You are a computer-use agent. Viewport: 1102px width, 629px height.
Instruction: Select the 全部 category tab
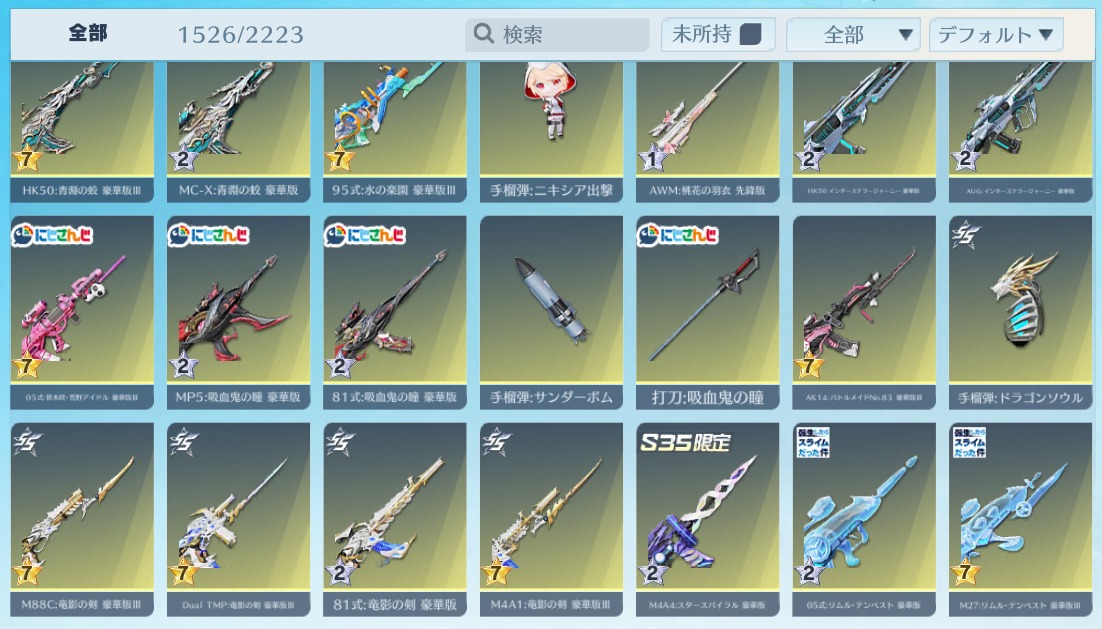click(88, 33)
